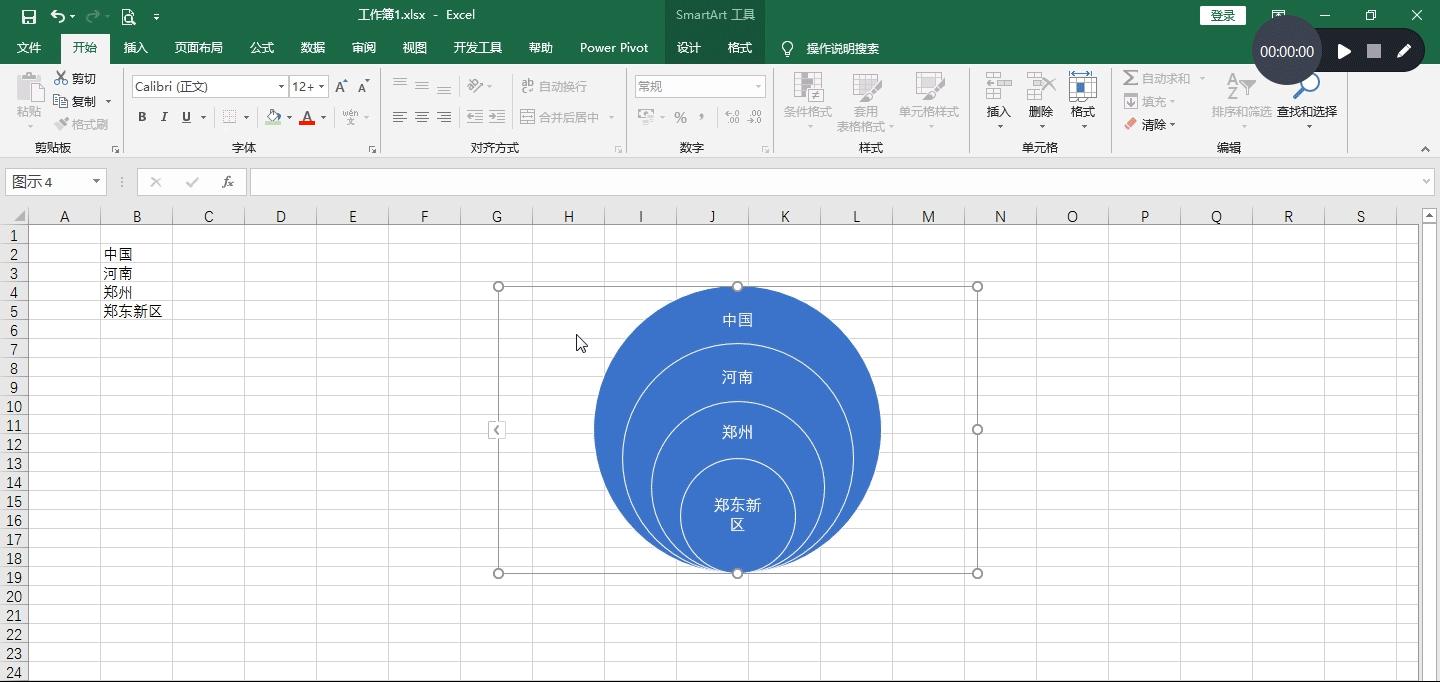Viewport: 1440px width, 682px height.
Task: Apply percent style (%) number format
Action: tap(680, 118)
